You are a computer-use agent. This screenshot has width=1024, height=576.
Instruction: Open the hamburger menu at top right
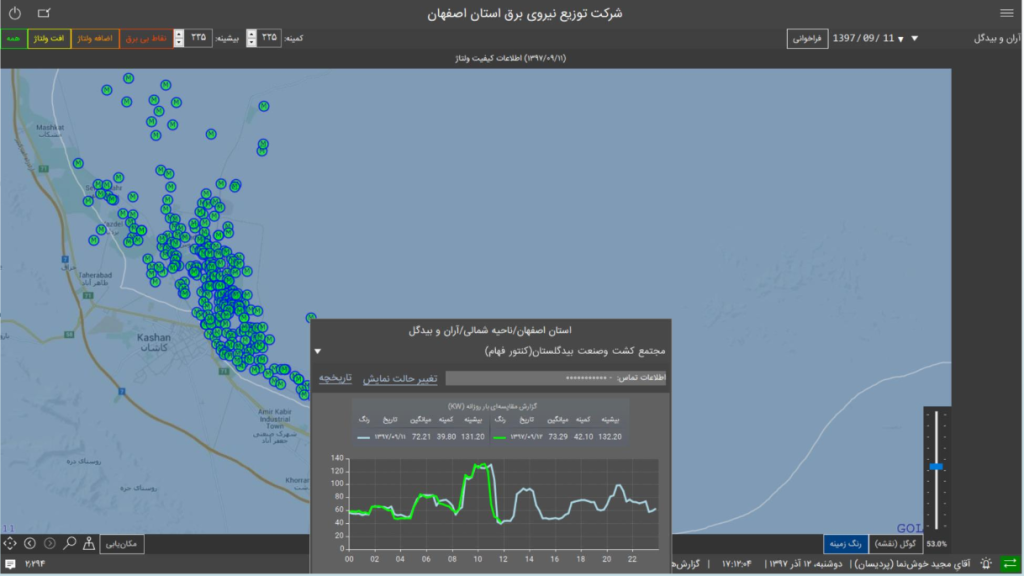(1006, 13)
